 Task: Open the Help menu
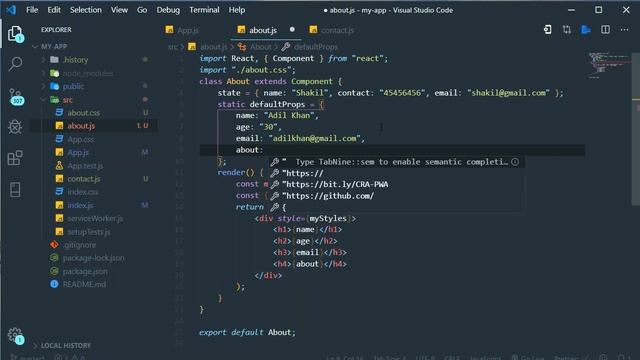[237, 10]
